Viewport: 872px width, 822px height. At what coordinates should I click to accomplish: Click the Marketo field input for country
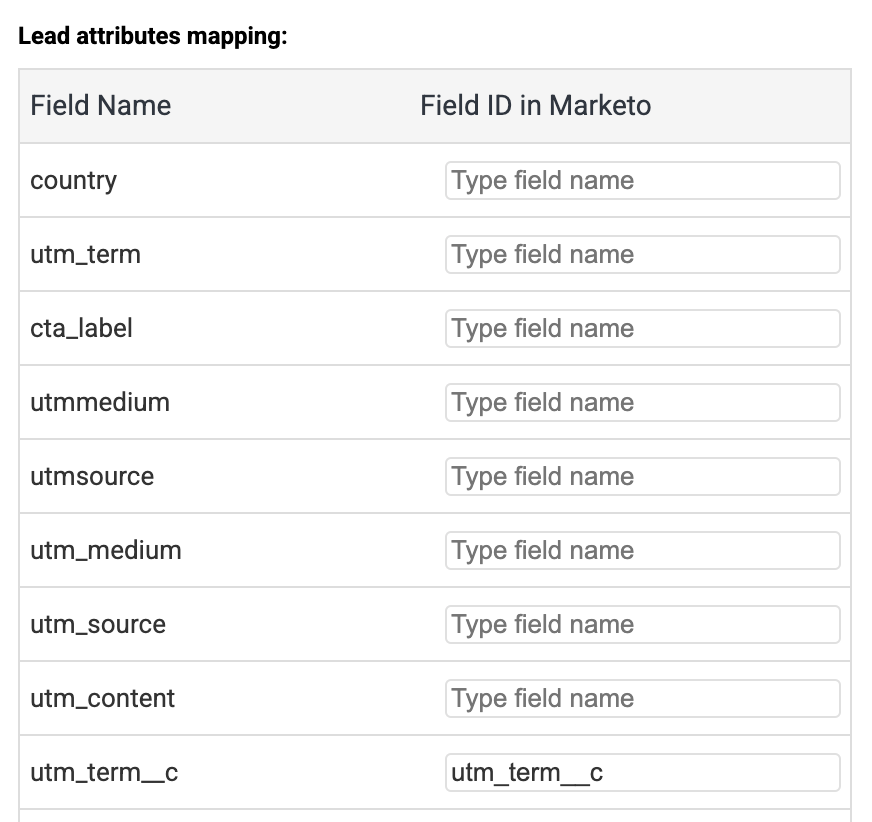click(642, 181)
